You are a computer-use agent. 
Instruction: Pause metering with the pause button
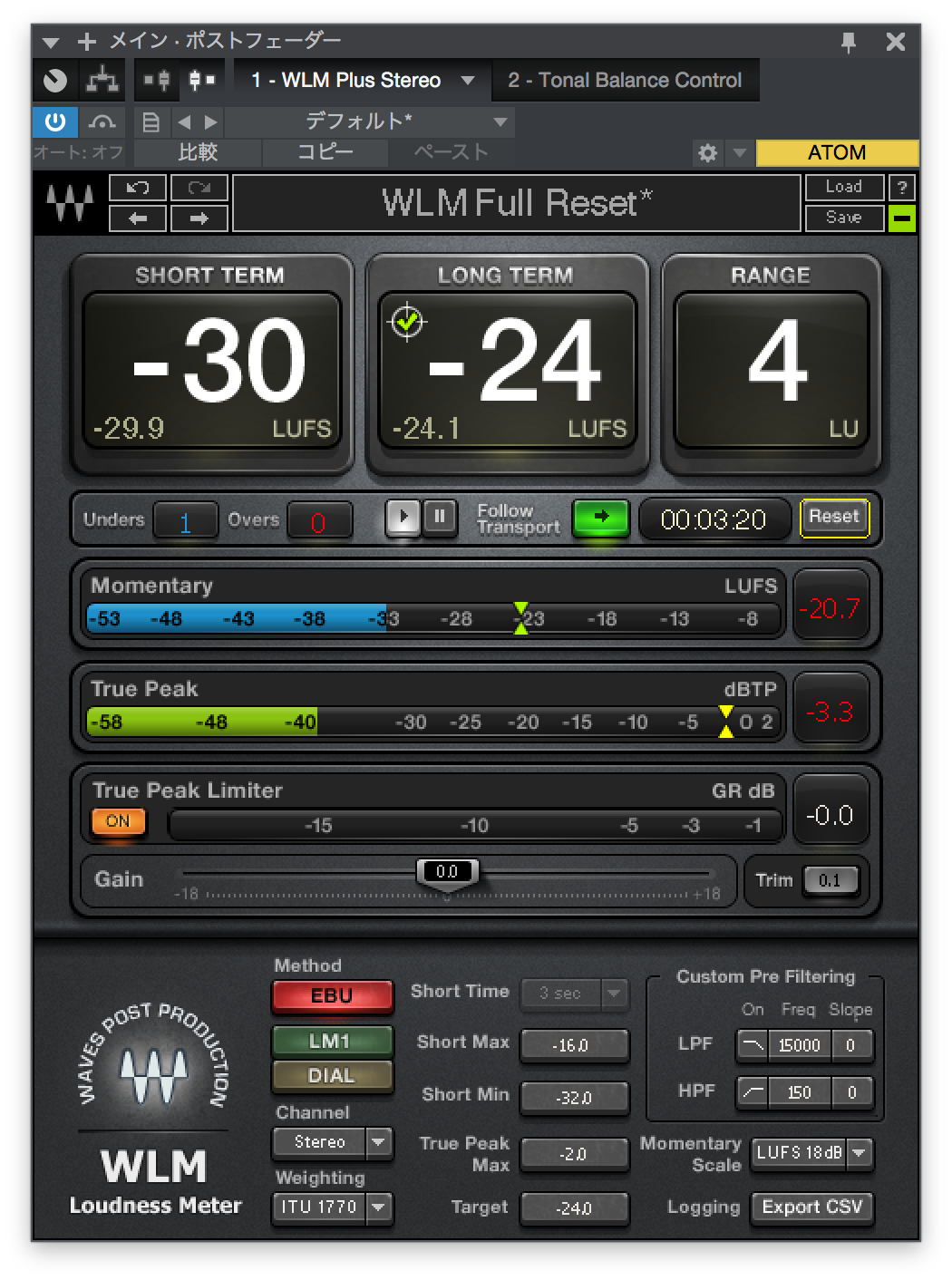[440, 518]
